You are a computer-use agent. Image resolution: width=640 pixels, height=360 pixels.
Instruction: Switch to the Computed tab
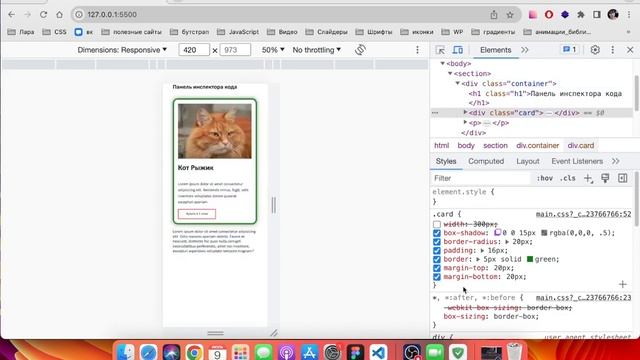point(486,161)
